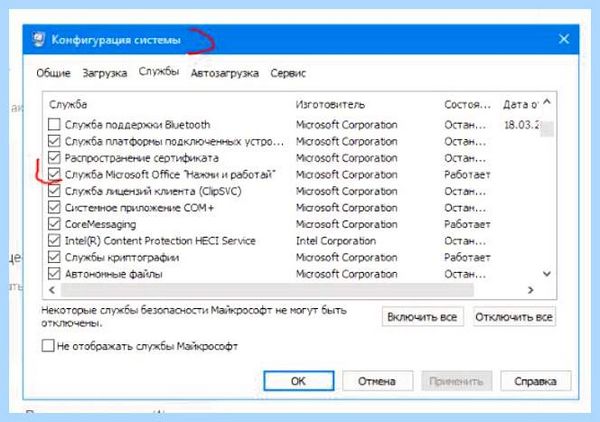The image size is (600, 422).
Task: Click the vertical scrollbar thumb
Action: pyautogui.click(x=547, y=129)
